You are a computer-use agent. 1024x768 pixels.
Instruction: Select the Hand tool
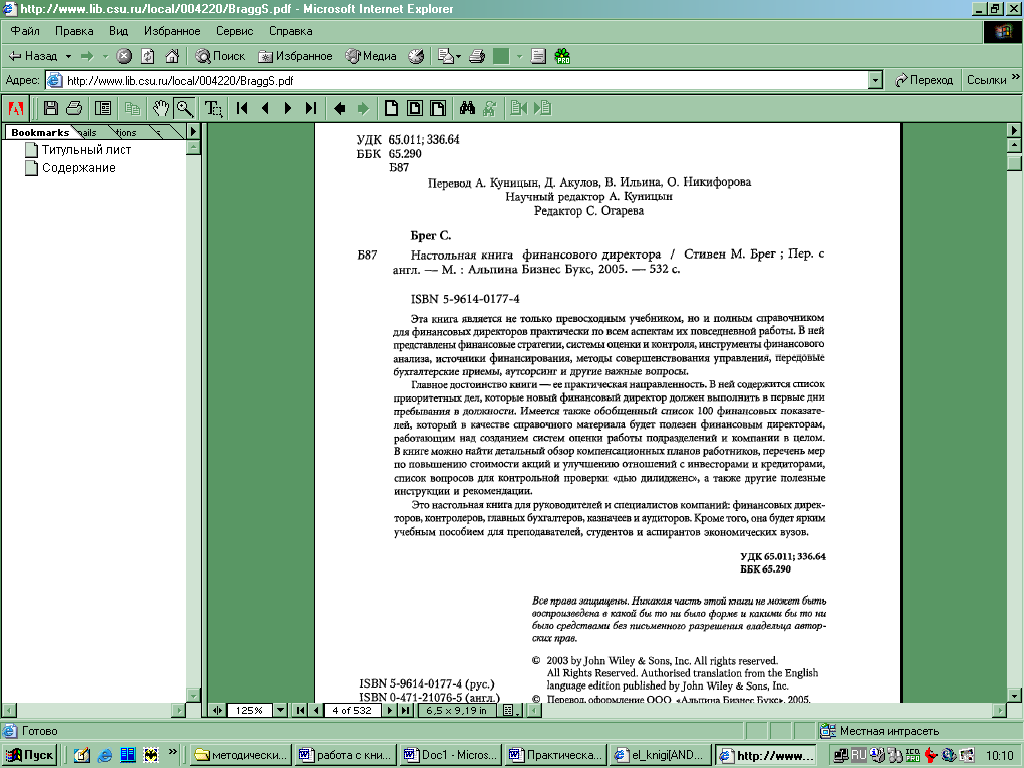pyautogui.click(x=161, y=108)
